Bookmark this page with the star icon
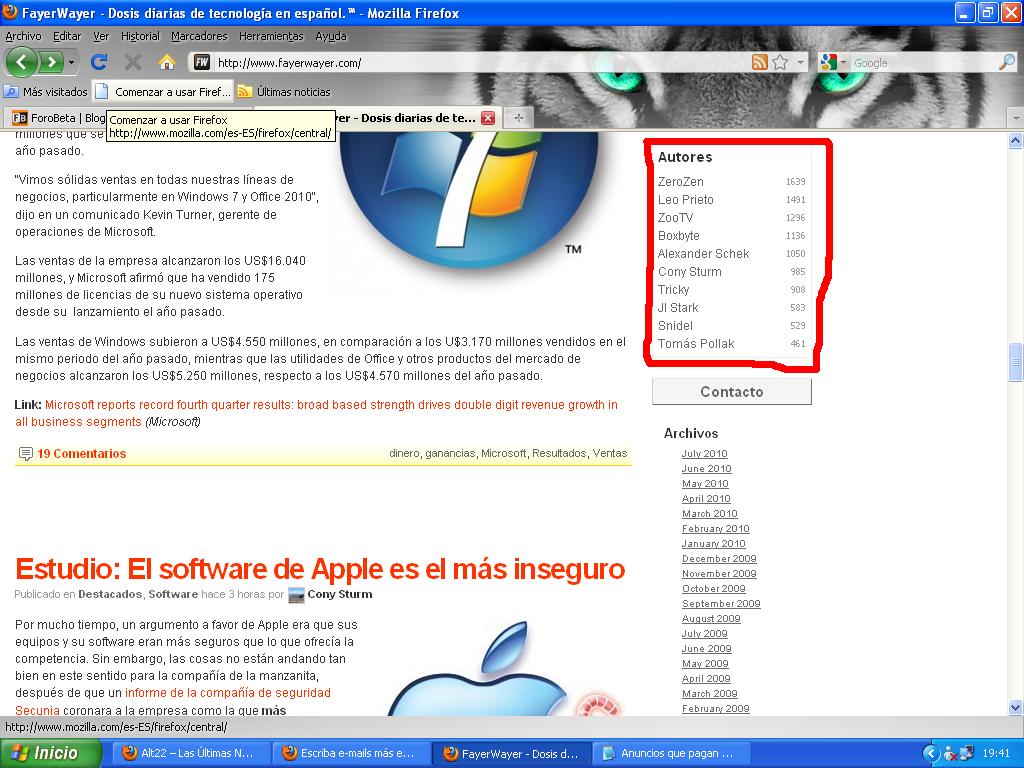 point(780,62)
